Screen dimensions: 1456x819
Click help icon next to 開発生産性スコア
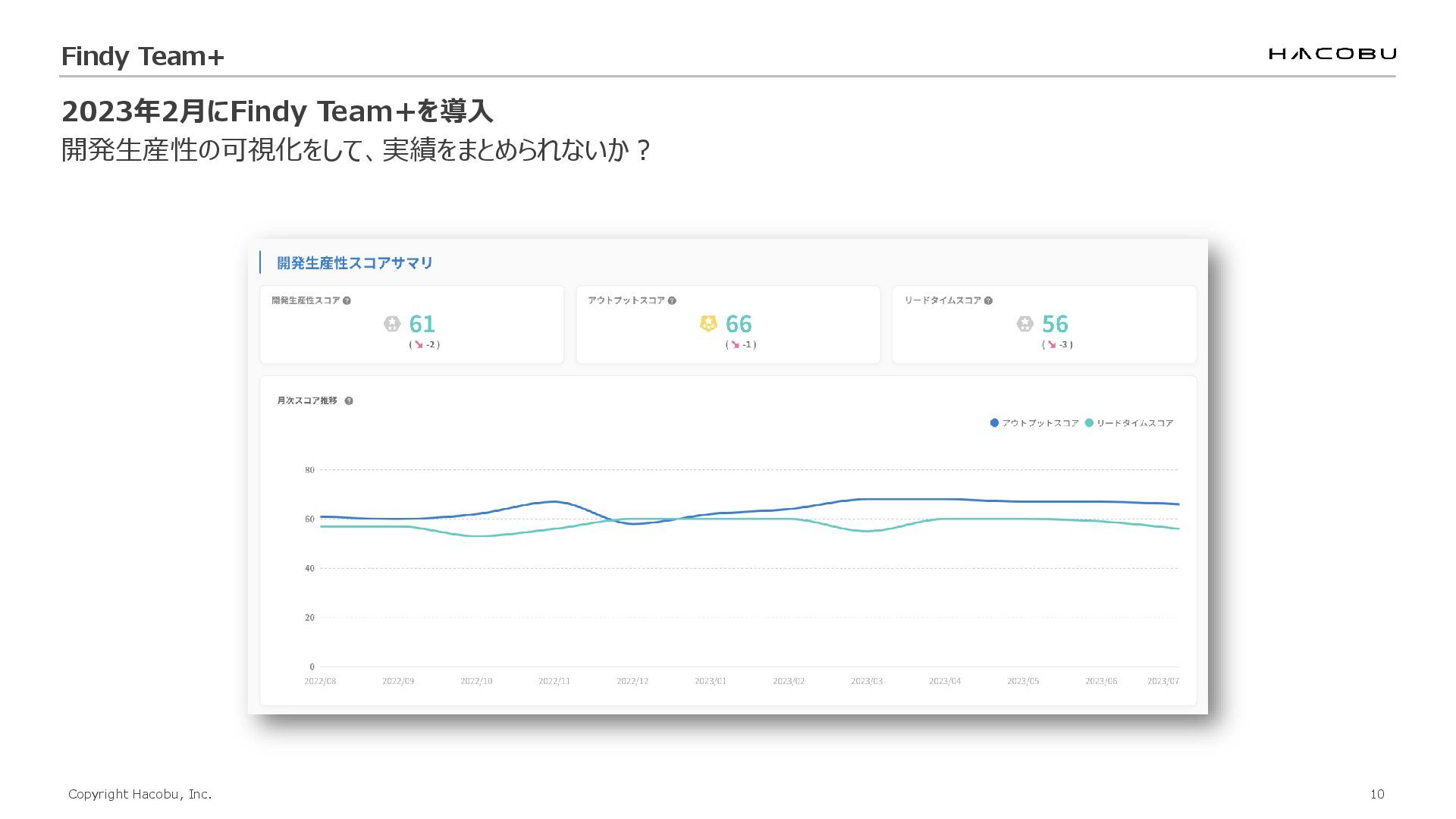click(x=347, y=300)
